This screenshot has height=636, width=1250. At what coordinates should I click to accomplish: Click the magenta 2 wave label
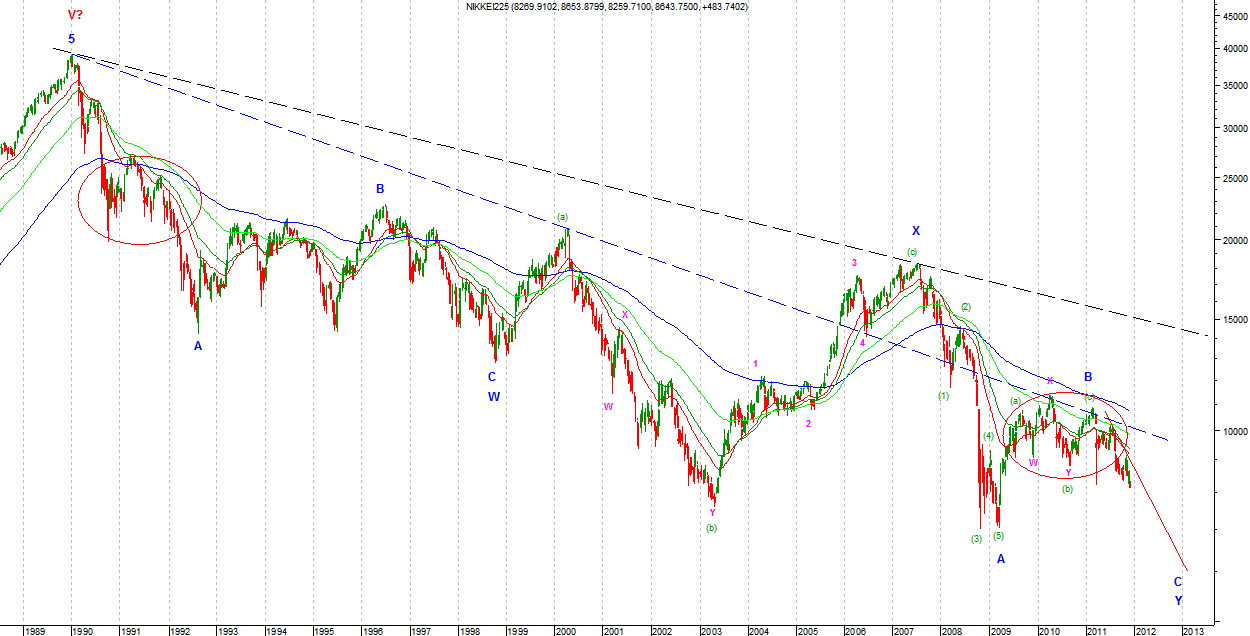coord(808,423)
